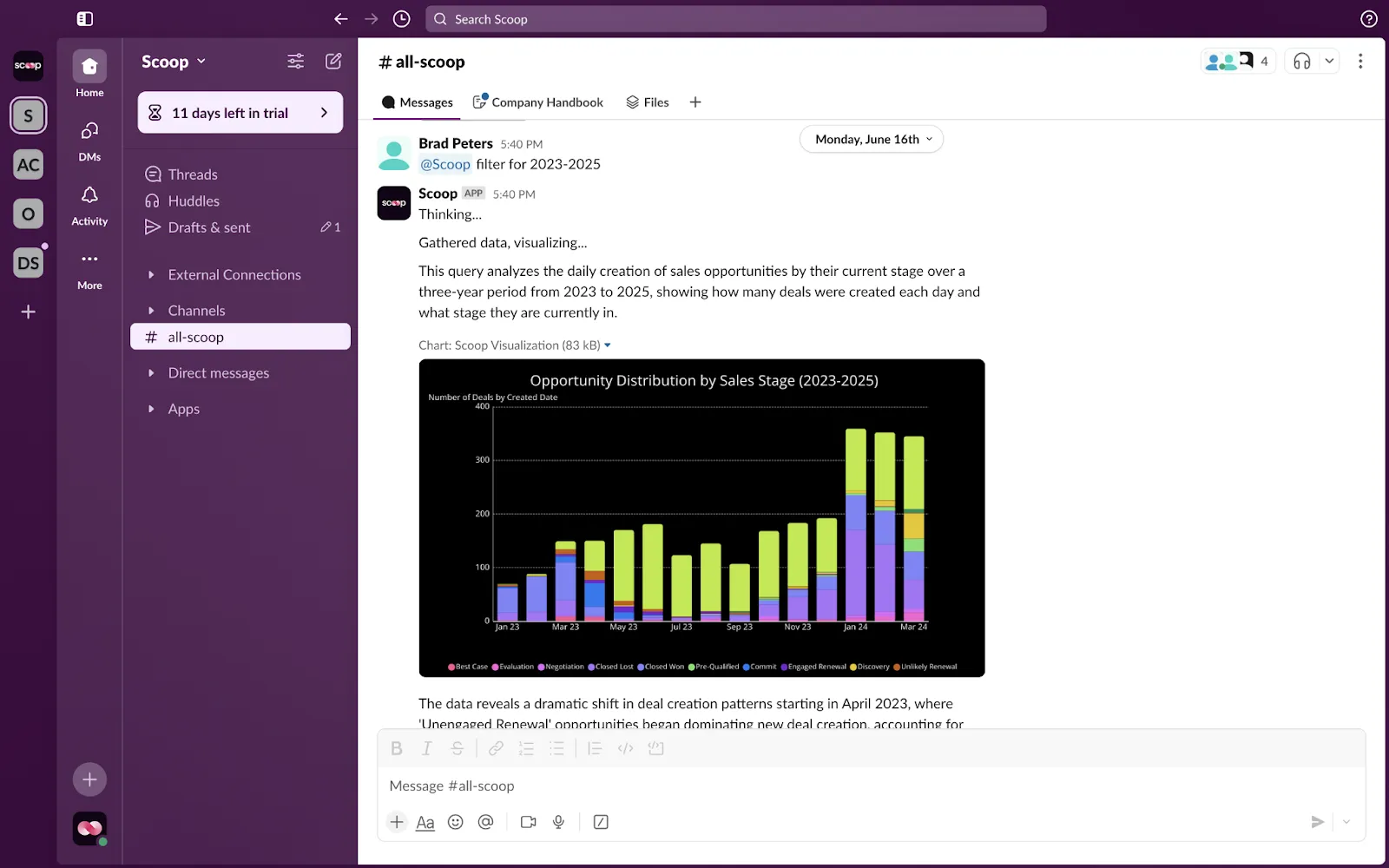Viewport: 1389px width, 868px height.
Task: Open the help question mark icon
Action: (1369, 19)
